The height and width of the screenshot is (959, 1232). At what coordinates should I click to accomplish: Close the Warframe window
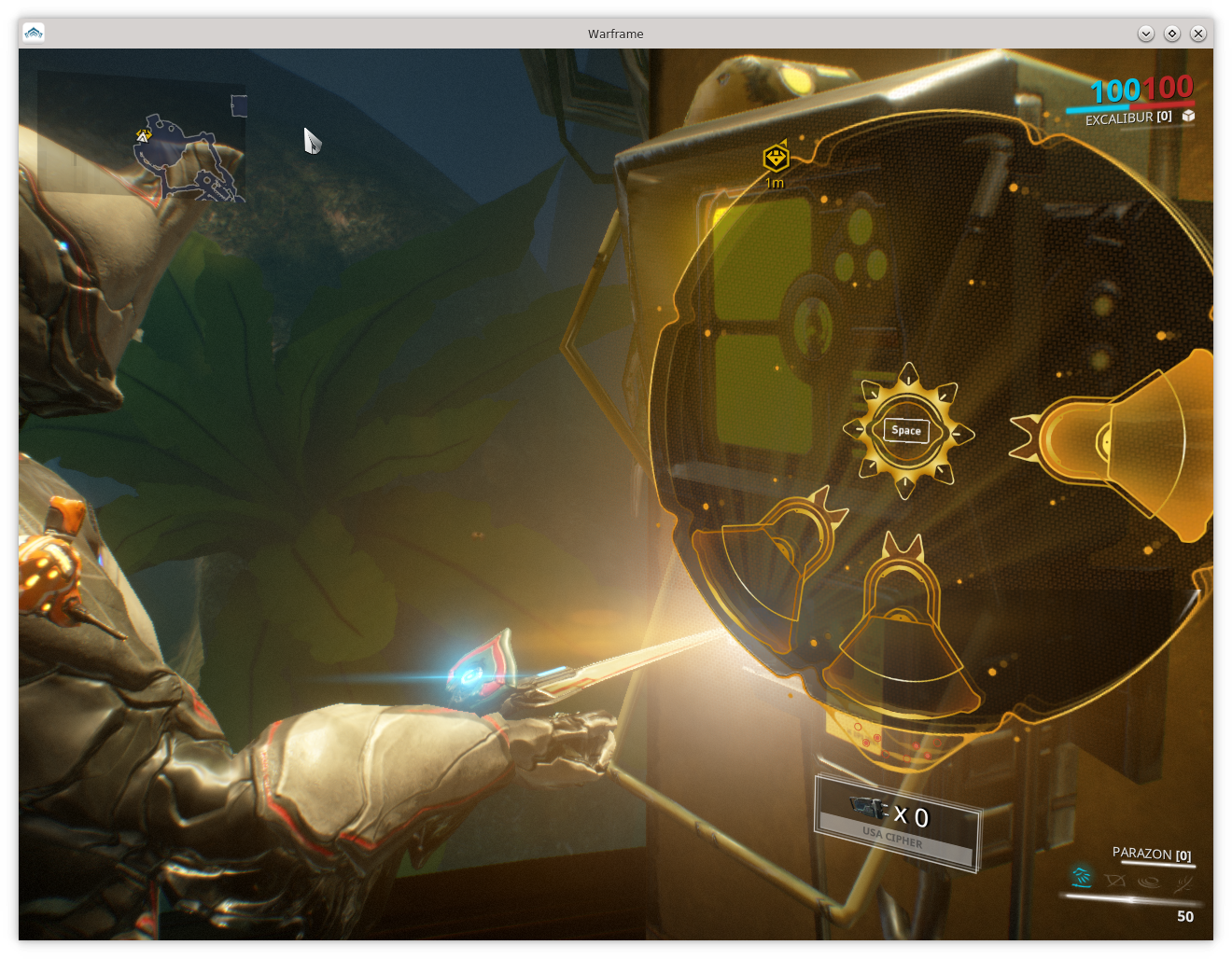(x=1198, y=34)
